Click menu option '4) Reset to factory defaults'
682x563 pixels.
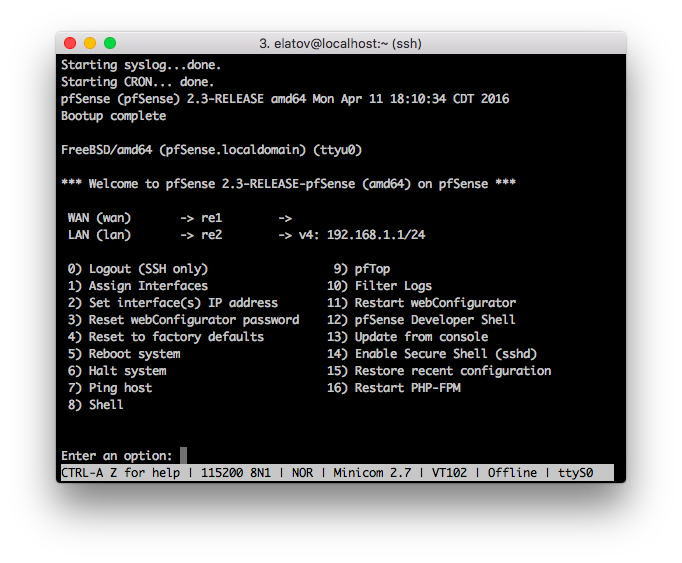(x=166, y=337)
